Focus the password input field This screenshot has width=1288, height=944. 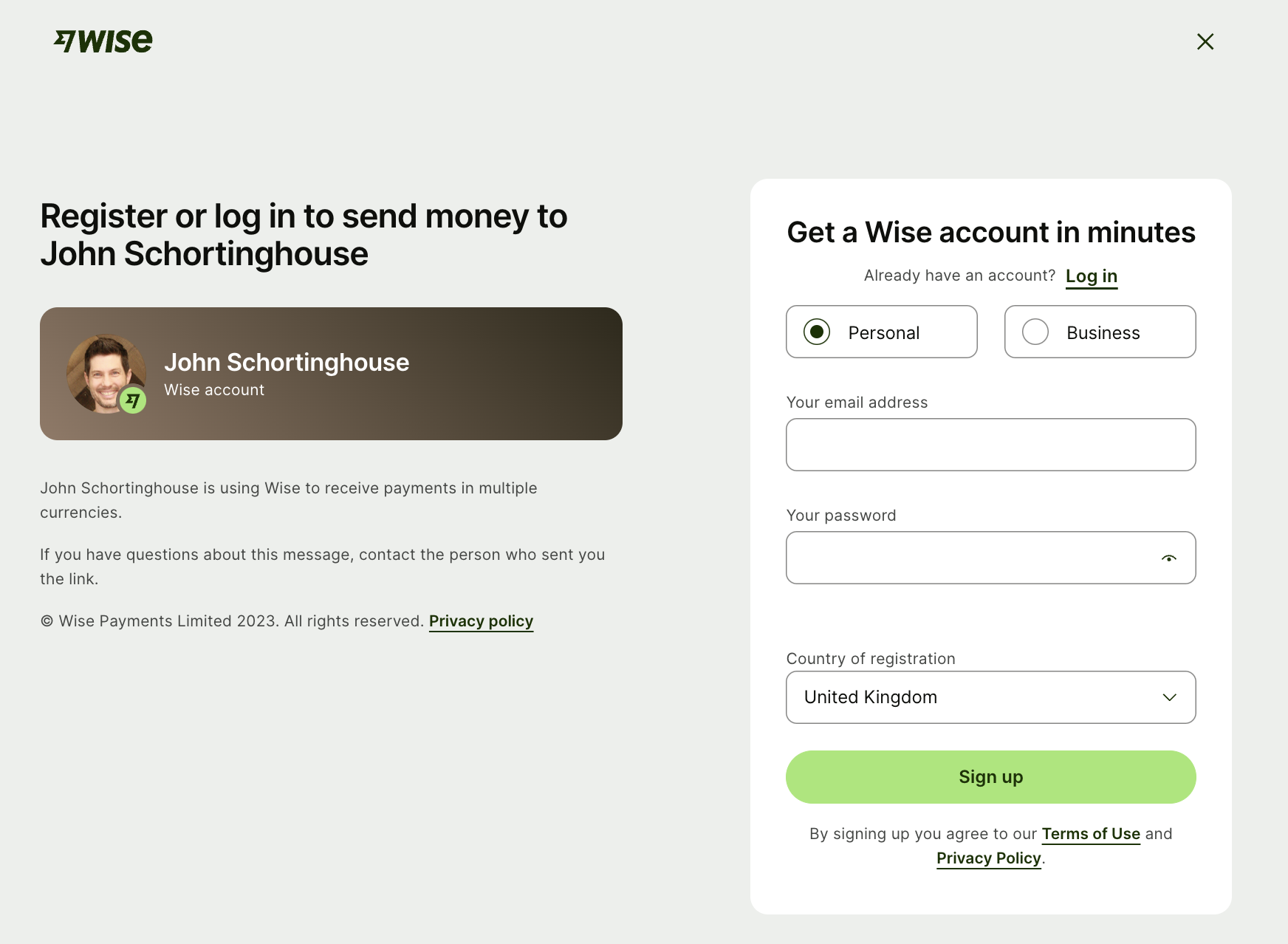coord(967,558)
